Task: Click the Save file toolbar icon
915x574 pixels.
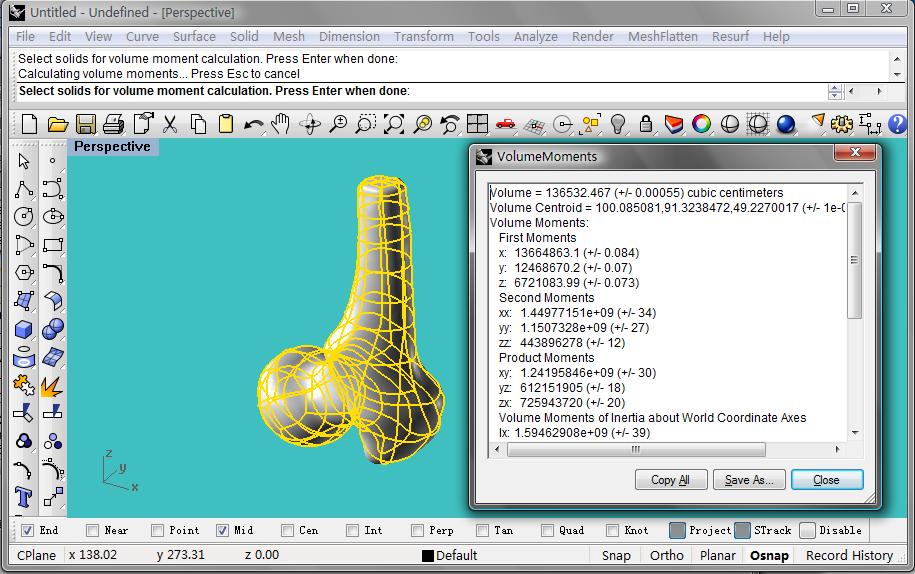Action: point(86,124)
